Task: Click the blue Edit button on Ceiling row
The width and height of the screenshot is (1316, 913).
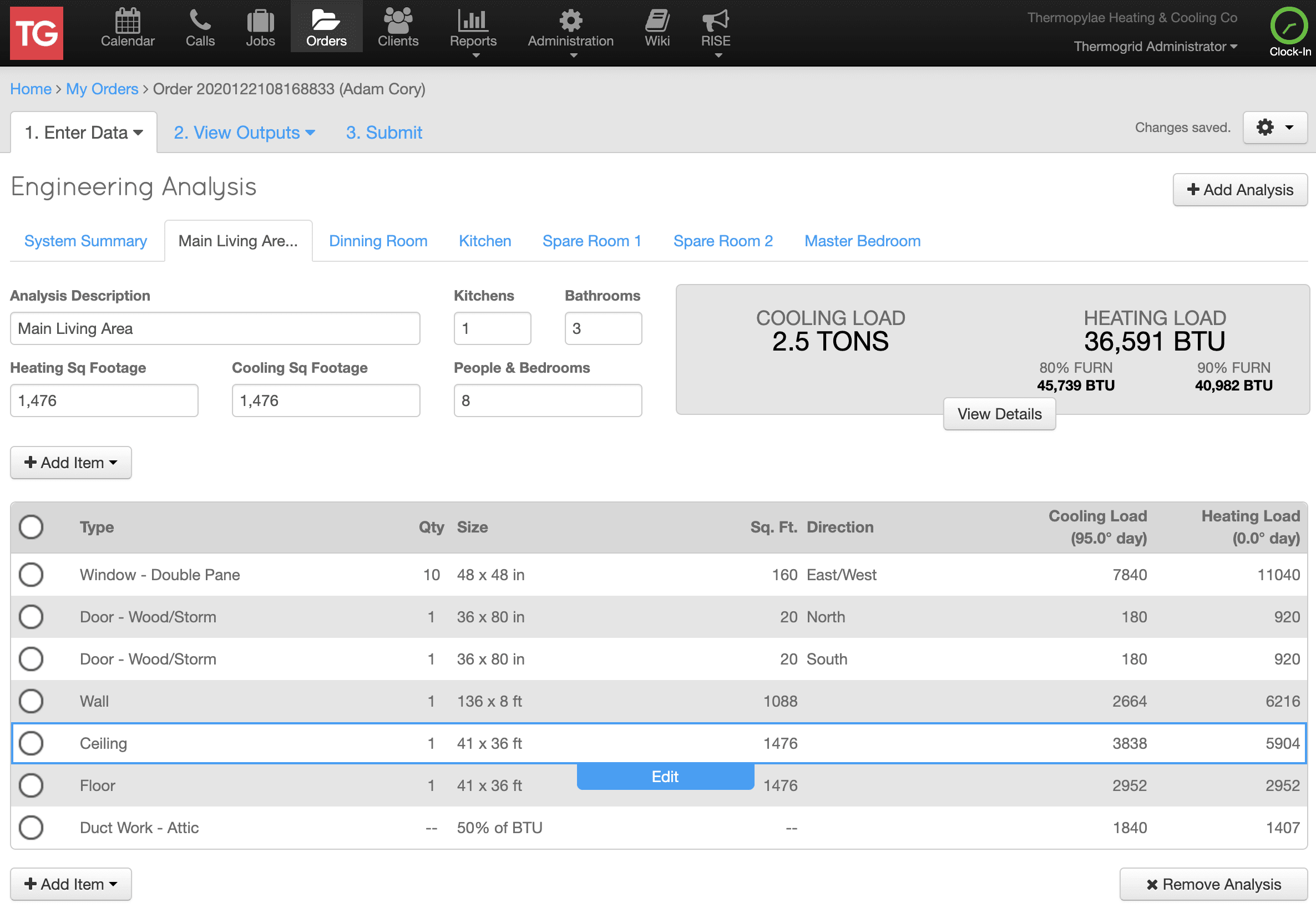Action: coord(665,777)
